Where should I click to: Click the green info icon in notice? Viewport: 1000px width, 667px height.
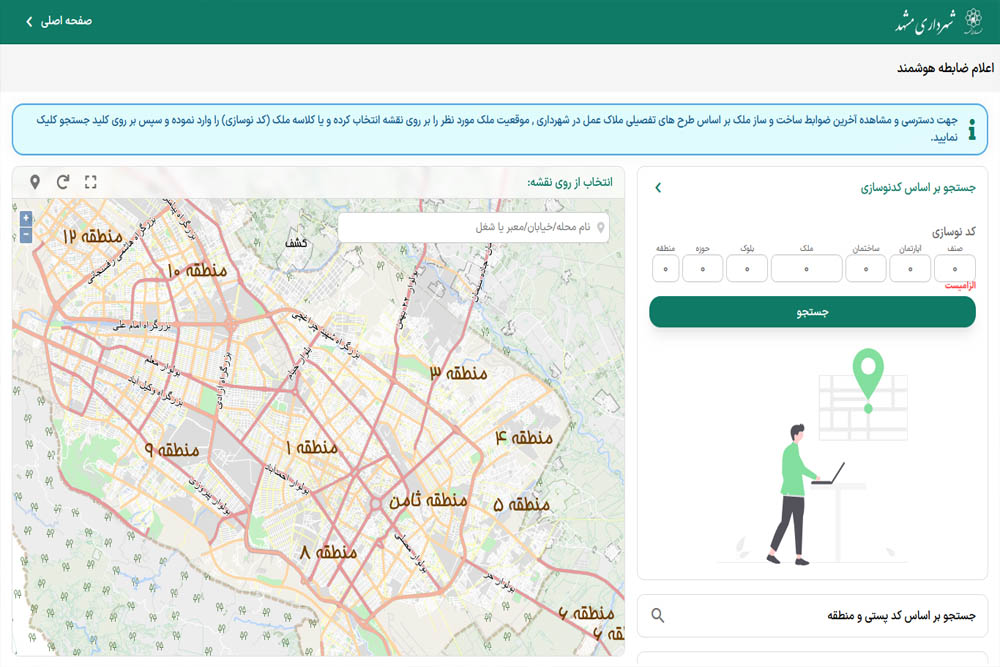click(972, 129)
